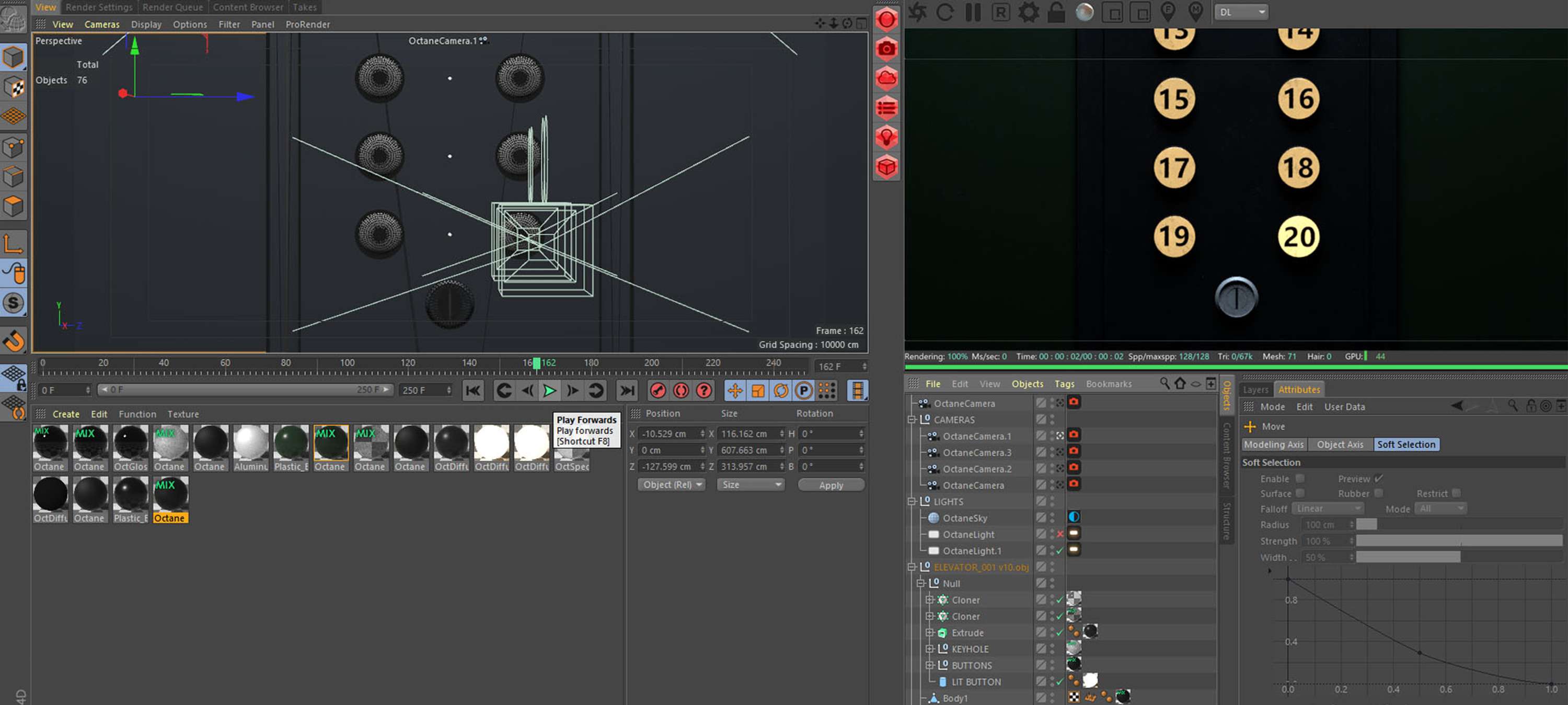The height and width of the screenshot is (705, 1568).
Task: Open the Falloff Linear dropdown
Action: (1328, 508)
